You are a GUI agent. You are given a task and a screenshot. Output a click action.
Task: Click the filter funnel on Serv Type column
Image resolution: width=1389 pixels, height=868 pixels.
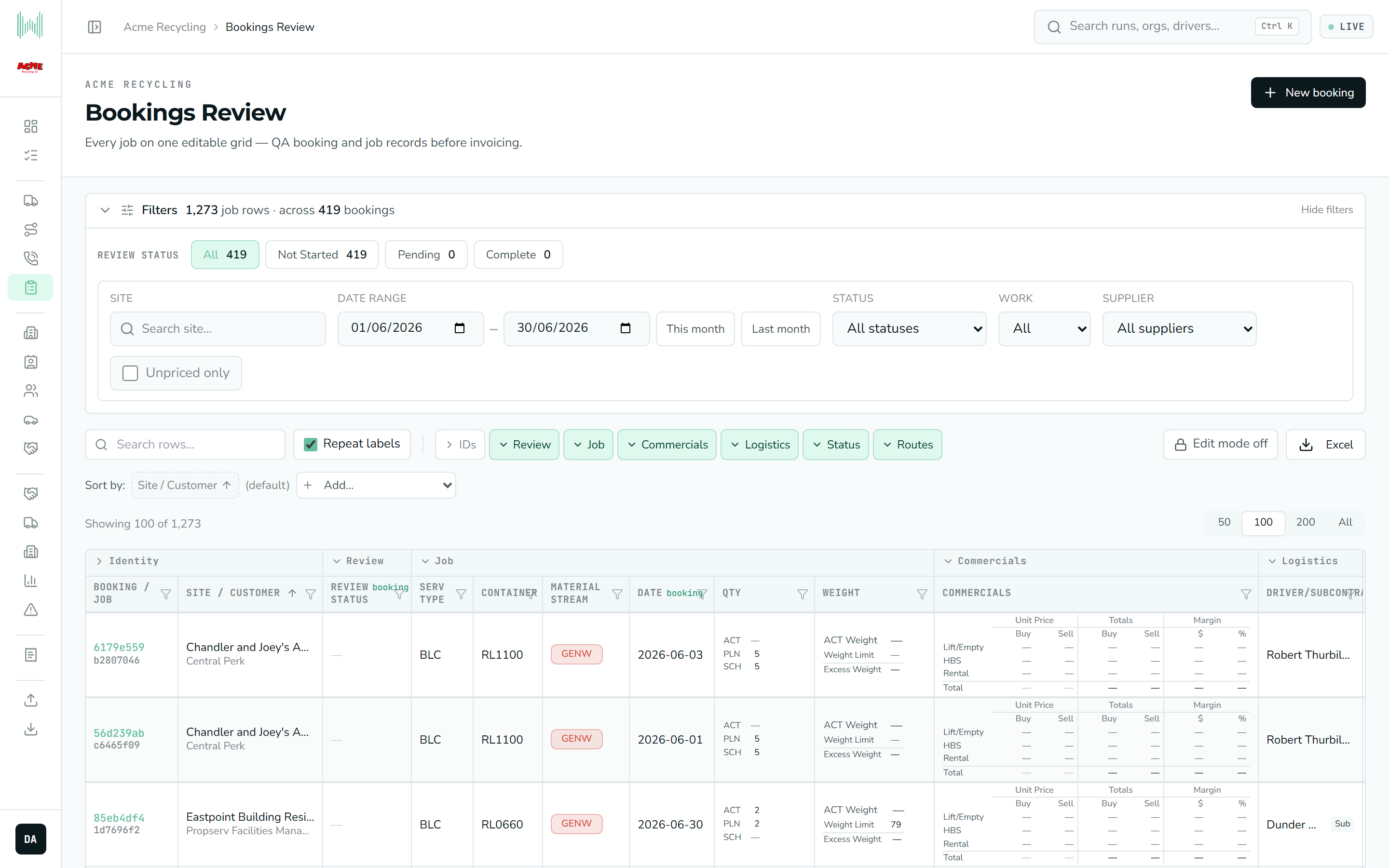point(461,594)
